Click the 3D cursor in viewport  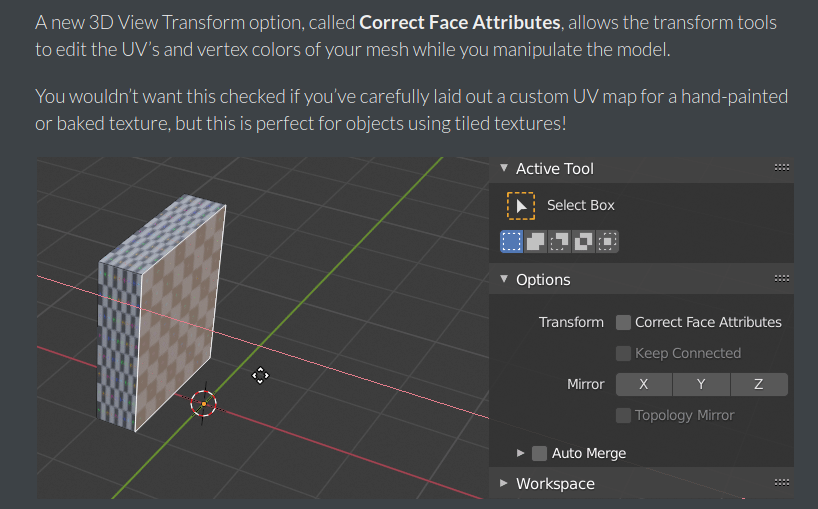203,404
